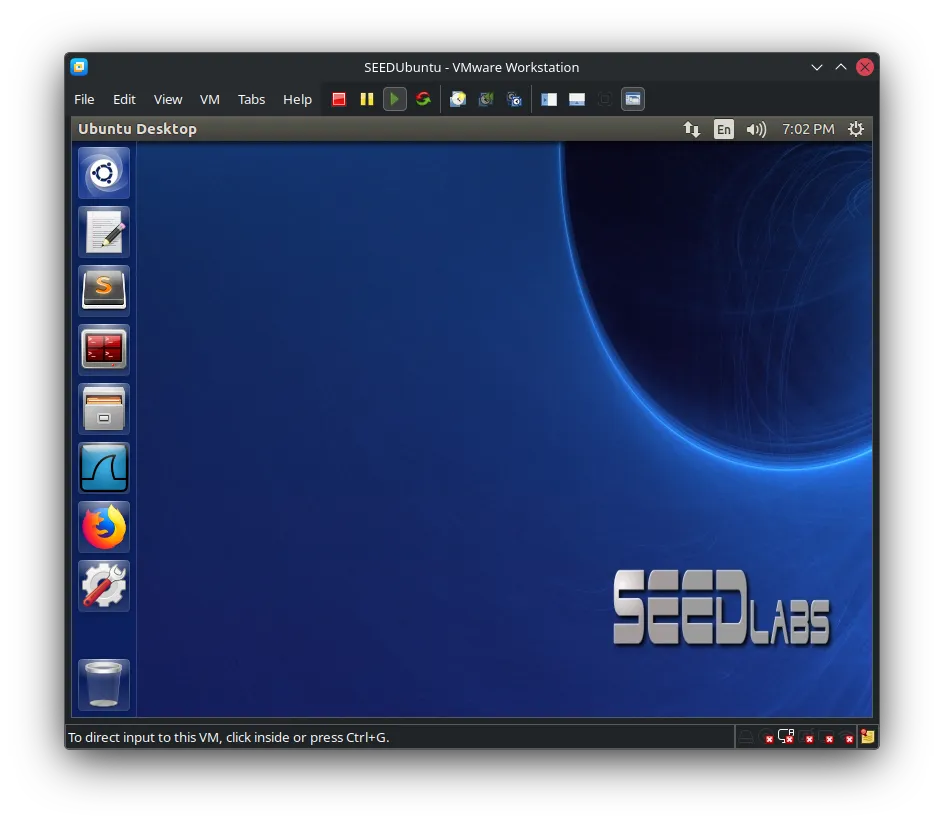The width and height of the screenshot is (944, 826).
Task: Open Sublime Text from the launcher
Action: [104, 291]
